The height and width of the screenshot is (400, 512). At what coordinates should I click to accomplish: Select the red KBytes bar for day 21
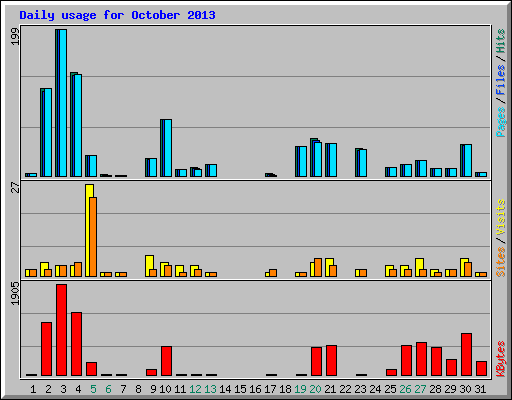click(x=331, y=361)
